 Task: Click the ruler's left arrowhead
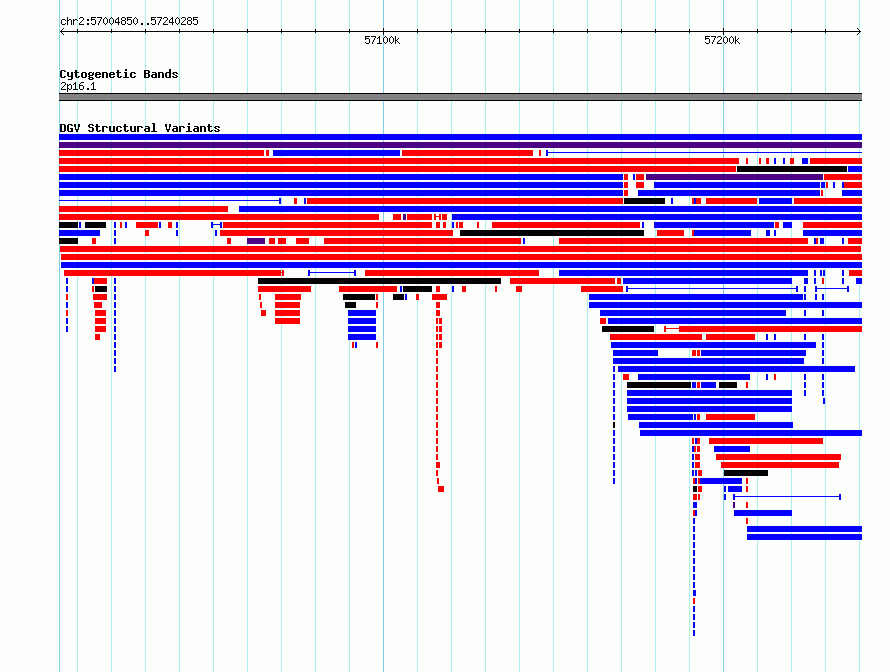[x=62, y=32]
